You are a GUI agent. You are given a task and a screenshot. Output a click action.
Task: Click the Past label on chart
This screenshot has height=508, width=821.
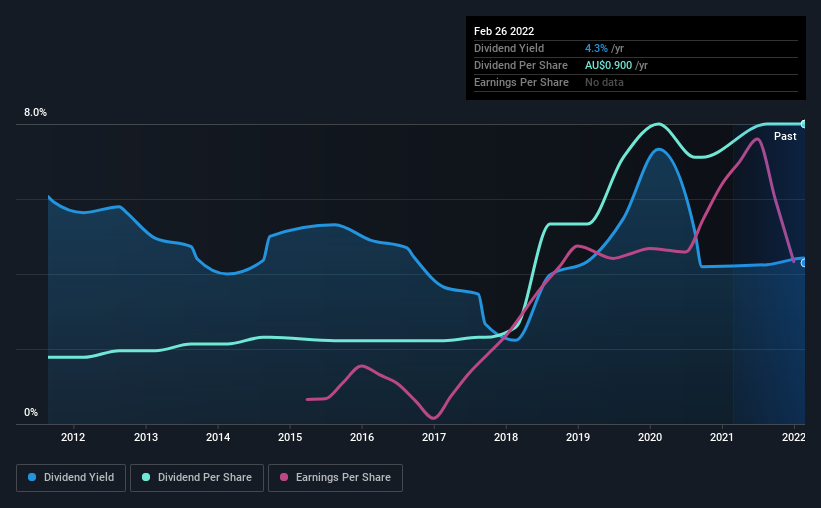(785, 136)
